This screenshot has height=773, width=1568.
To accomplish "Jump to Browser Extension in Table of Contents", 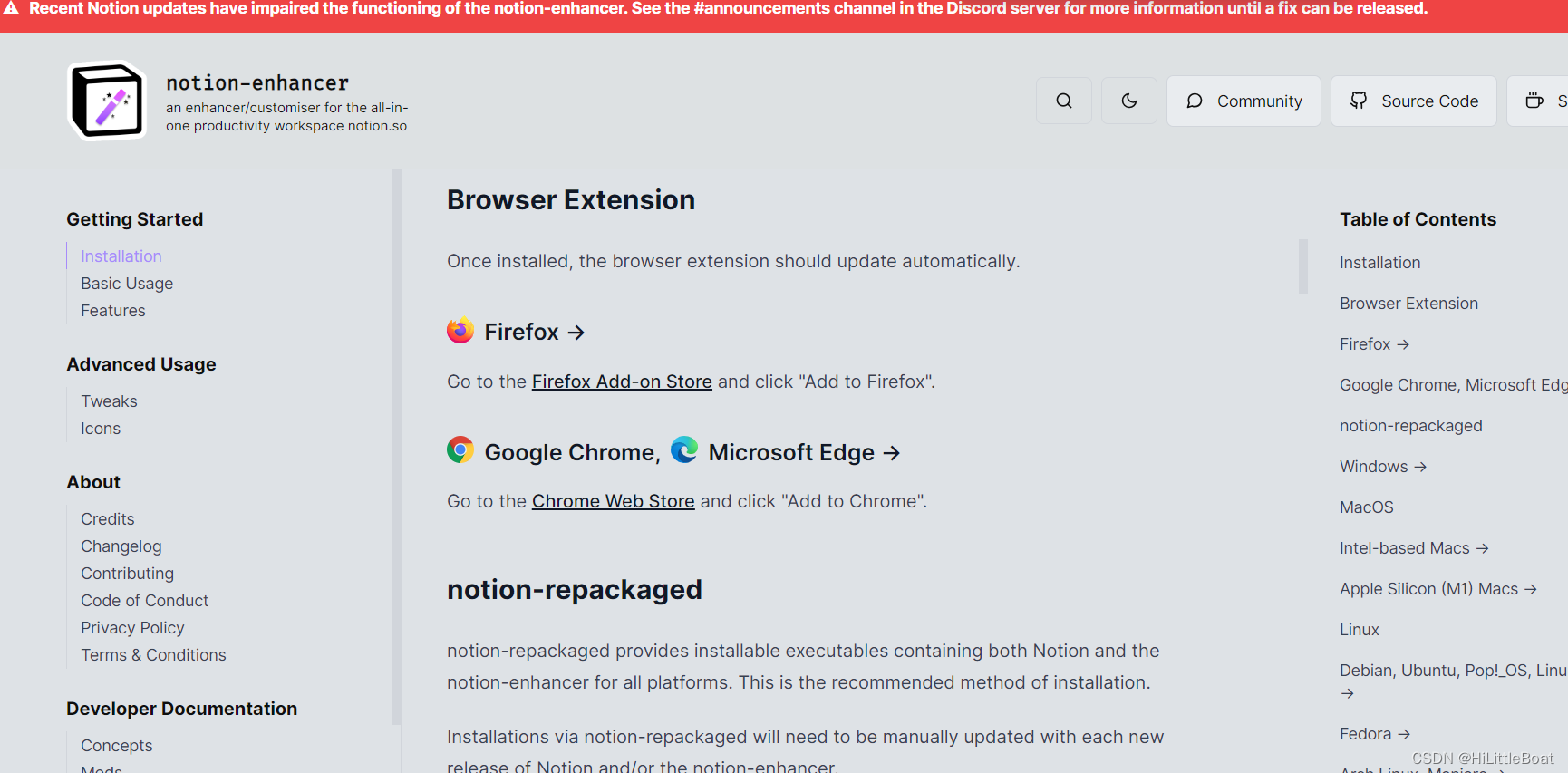I will click(x=1409, y=304).
